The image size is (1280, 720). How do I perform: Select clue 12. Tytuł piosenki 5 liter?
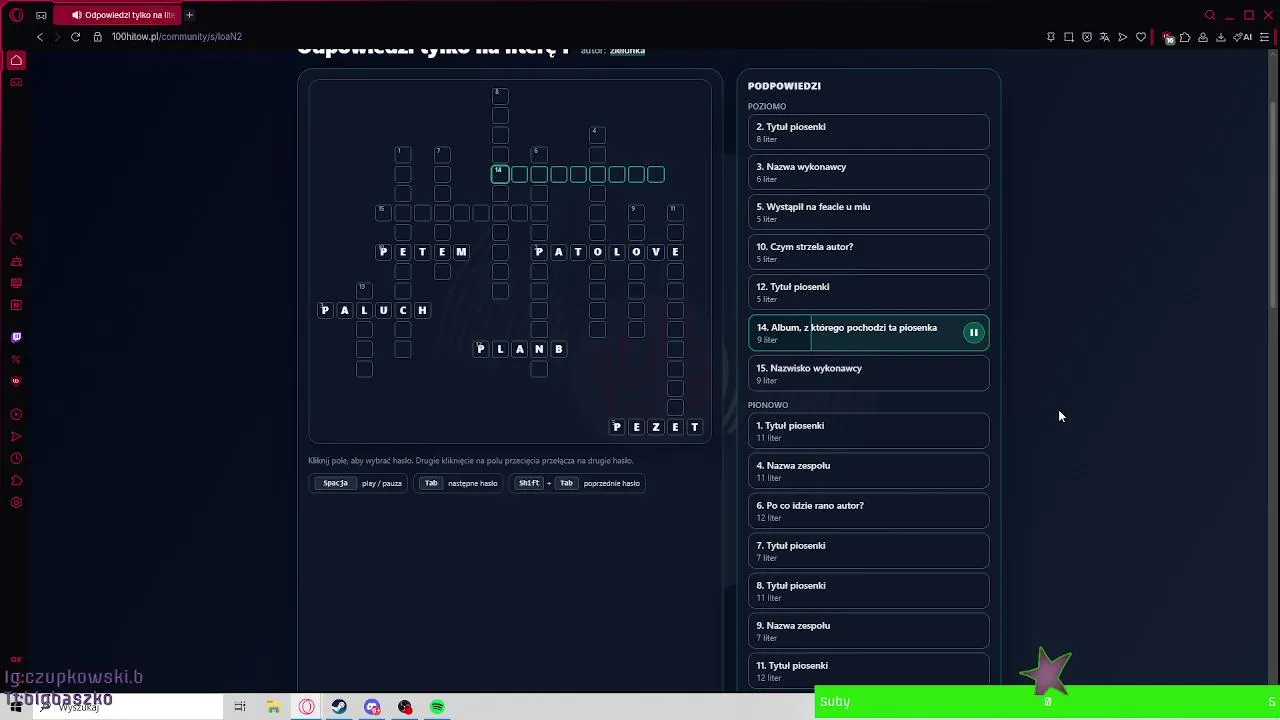tap(868, 292)
